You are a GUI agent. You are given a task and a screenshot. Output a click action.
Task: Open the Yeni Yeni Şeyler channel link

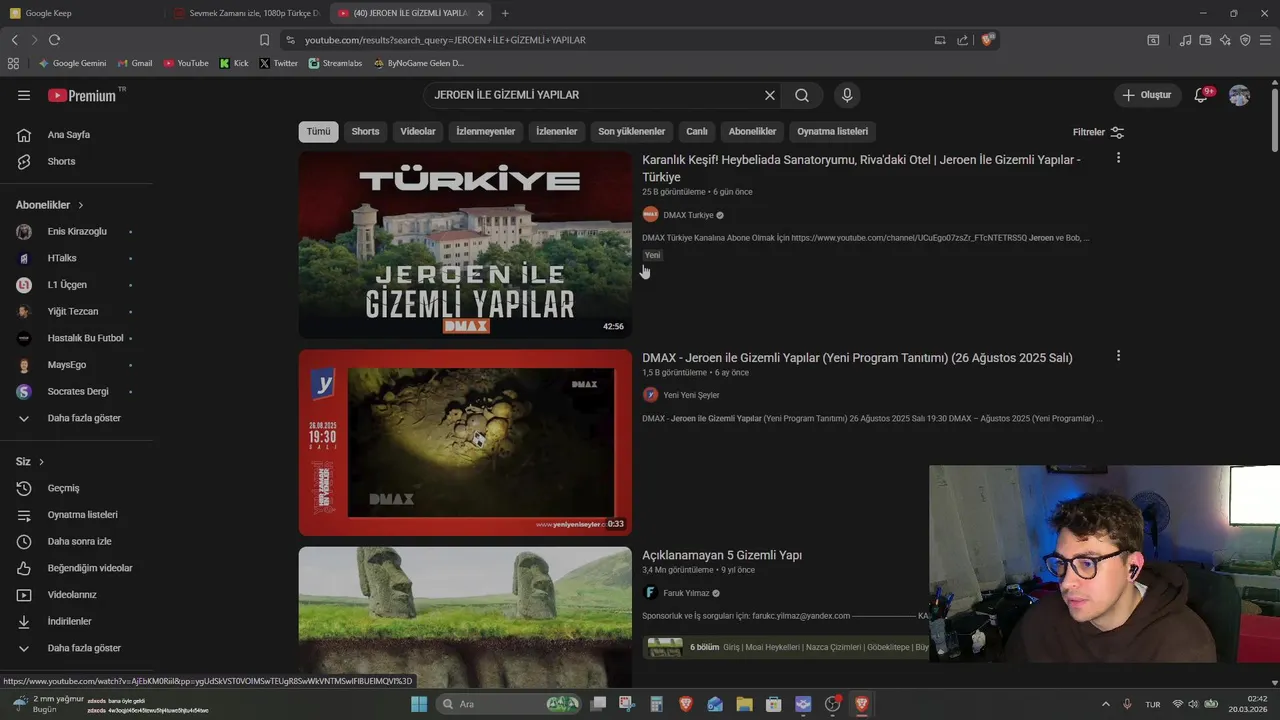pyautogui.click(x=691, y=395)
